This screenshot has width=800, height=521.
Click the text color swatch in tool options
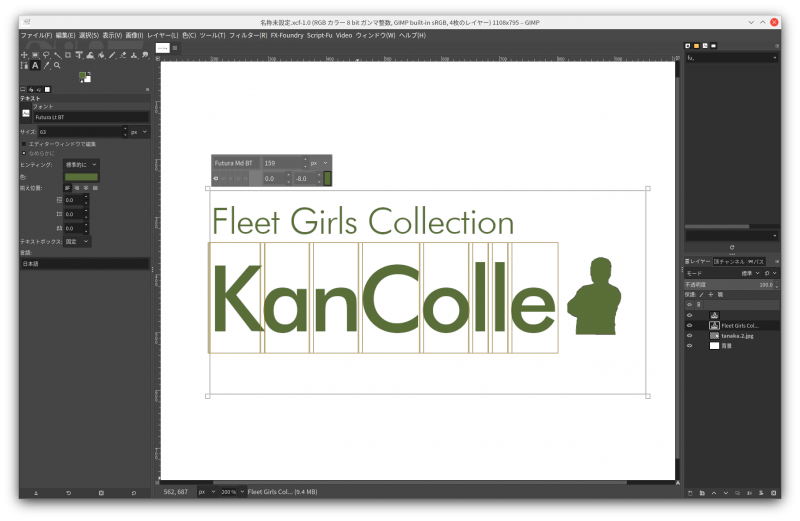[x=81, y=177]
